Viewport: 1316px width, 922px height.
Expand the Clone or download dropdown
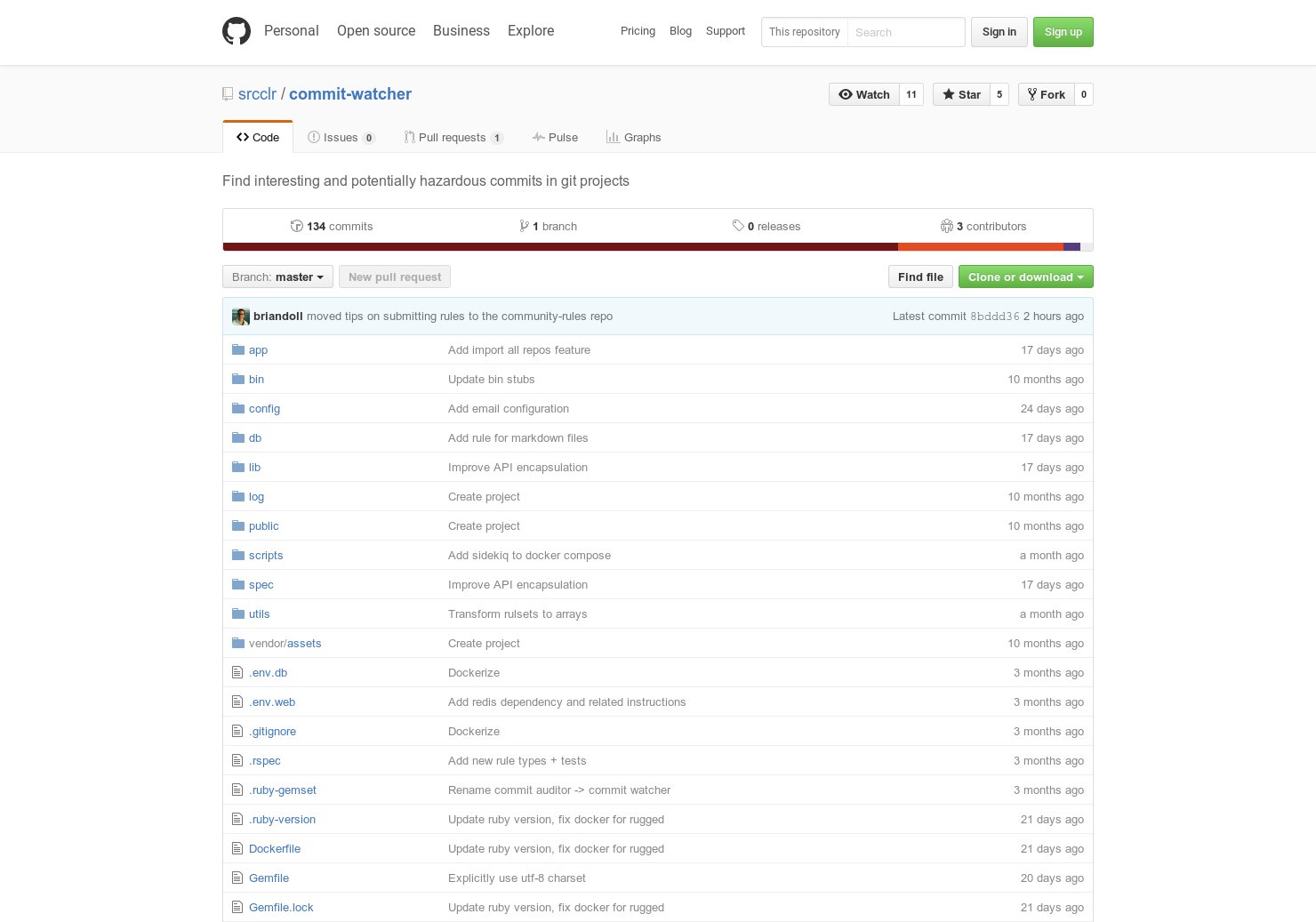(1025, 277)
